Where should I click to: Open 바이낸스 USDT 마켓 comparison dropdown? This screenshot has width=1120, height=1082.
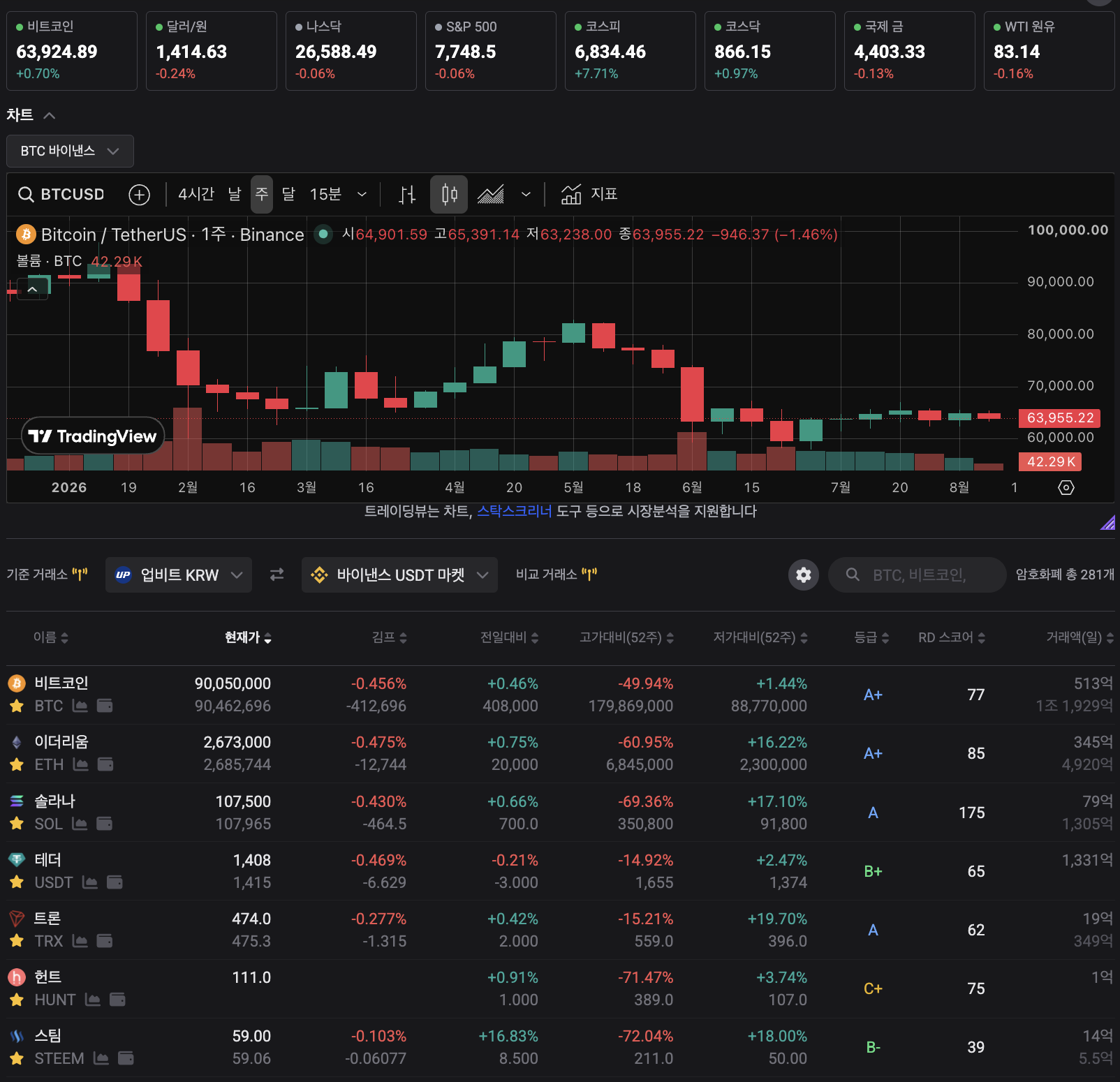coord(399,575)
